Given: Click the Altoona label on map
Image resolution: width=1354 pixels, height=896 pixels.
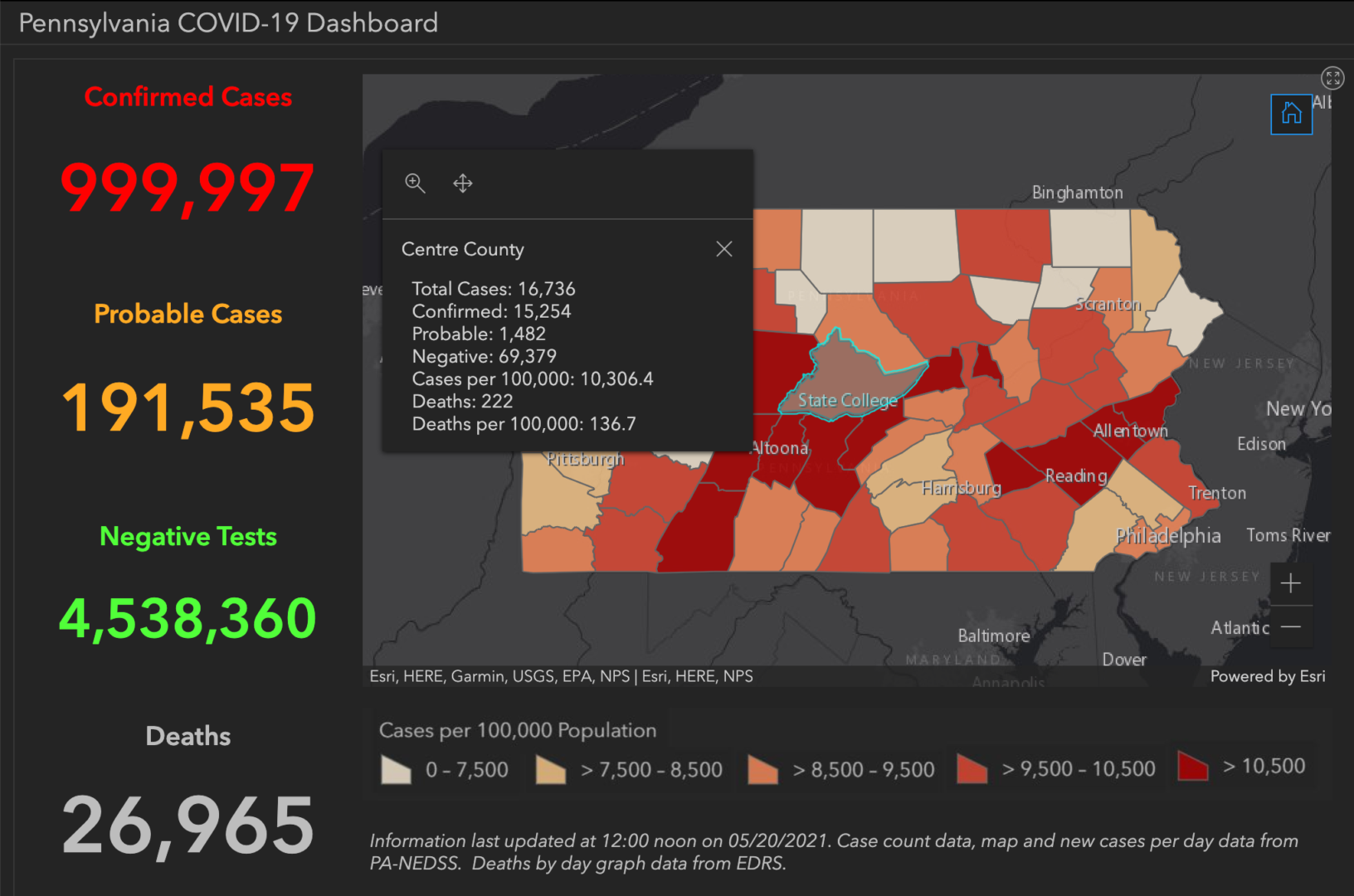Looking at the screenshot, I should [779, 448].
